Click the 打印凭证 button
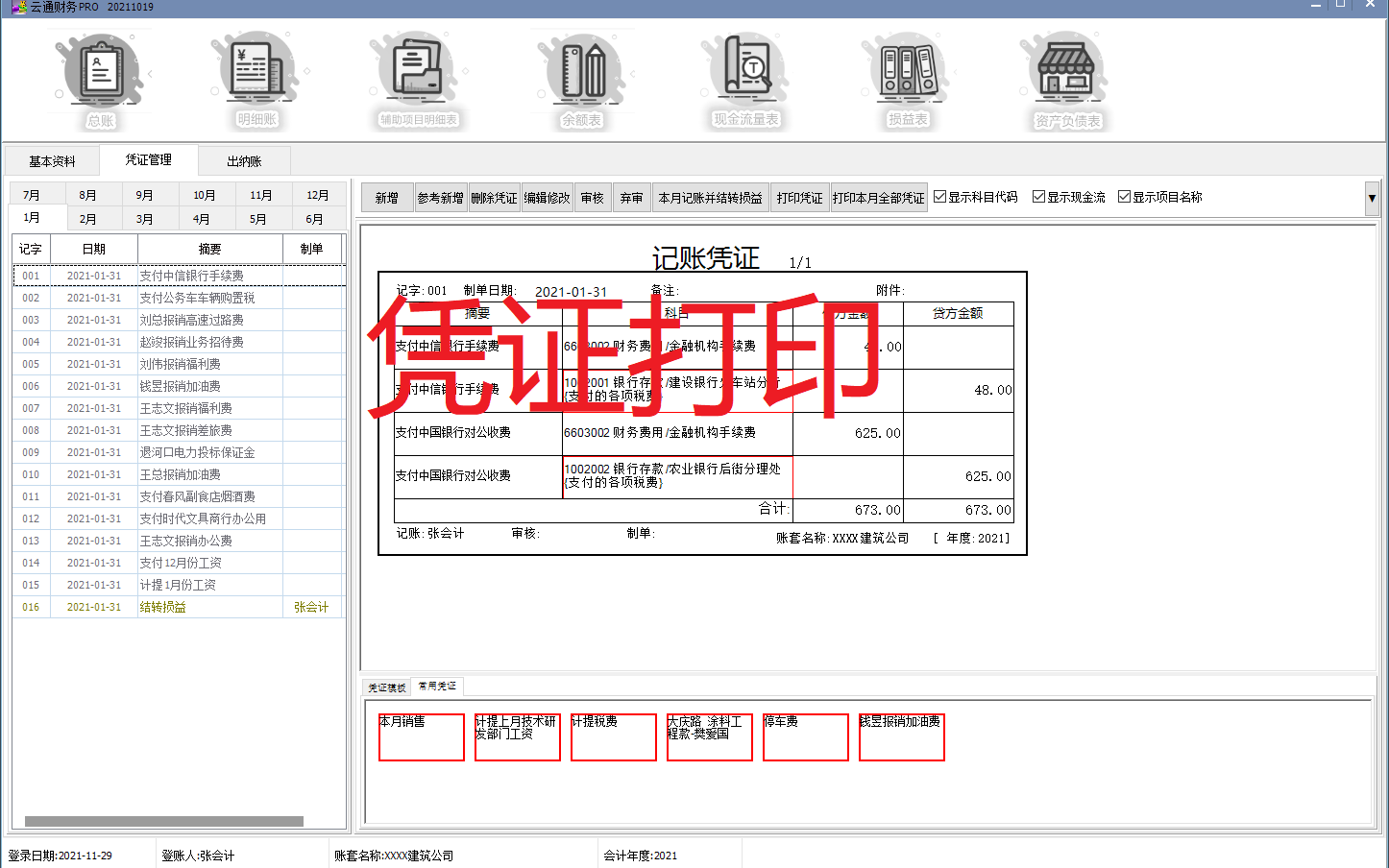Image resolution: width=1389 pixels, height=868 pixels. coord(800,198)
